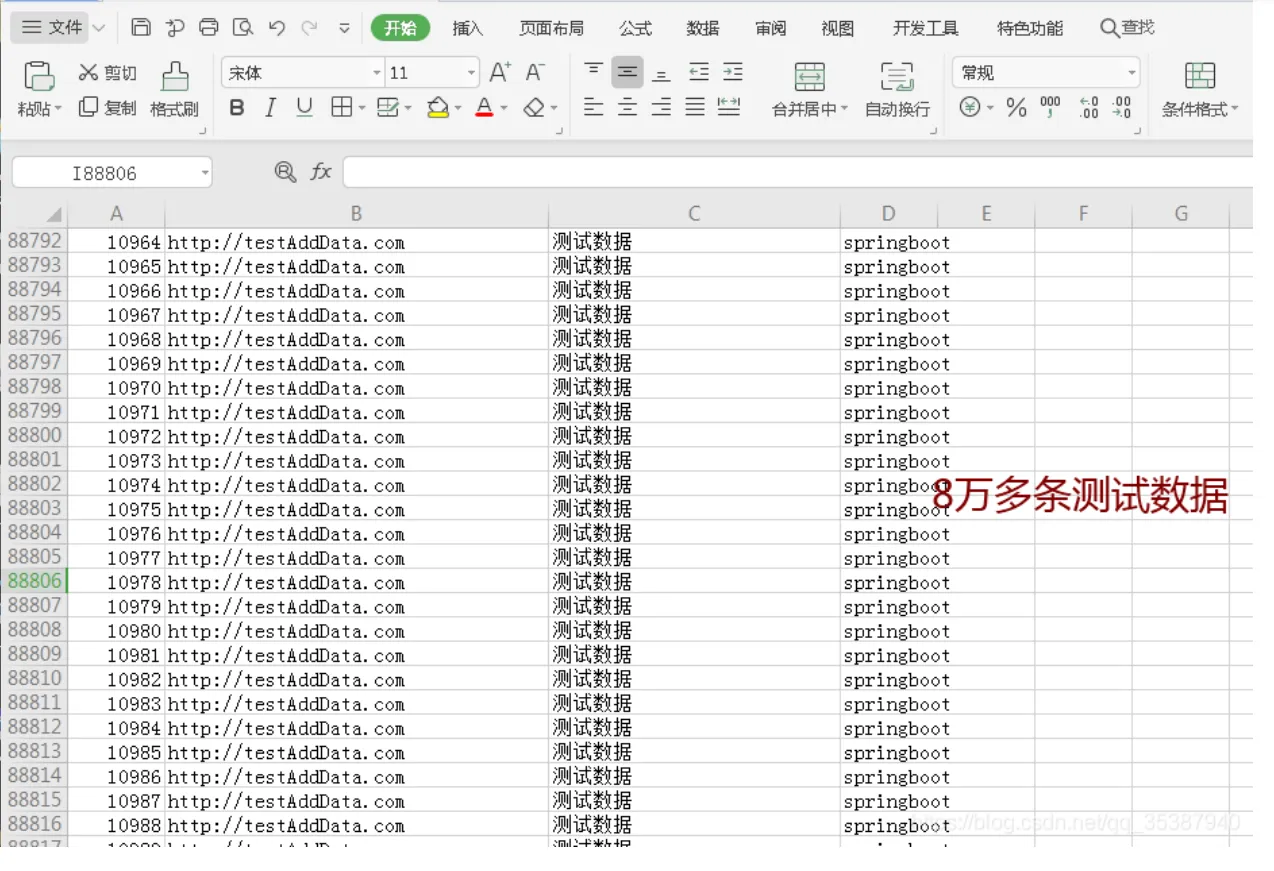The image size is (1274, 871).
Task: Undo the last action
Action: coord(277,28)
